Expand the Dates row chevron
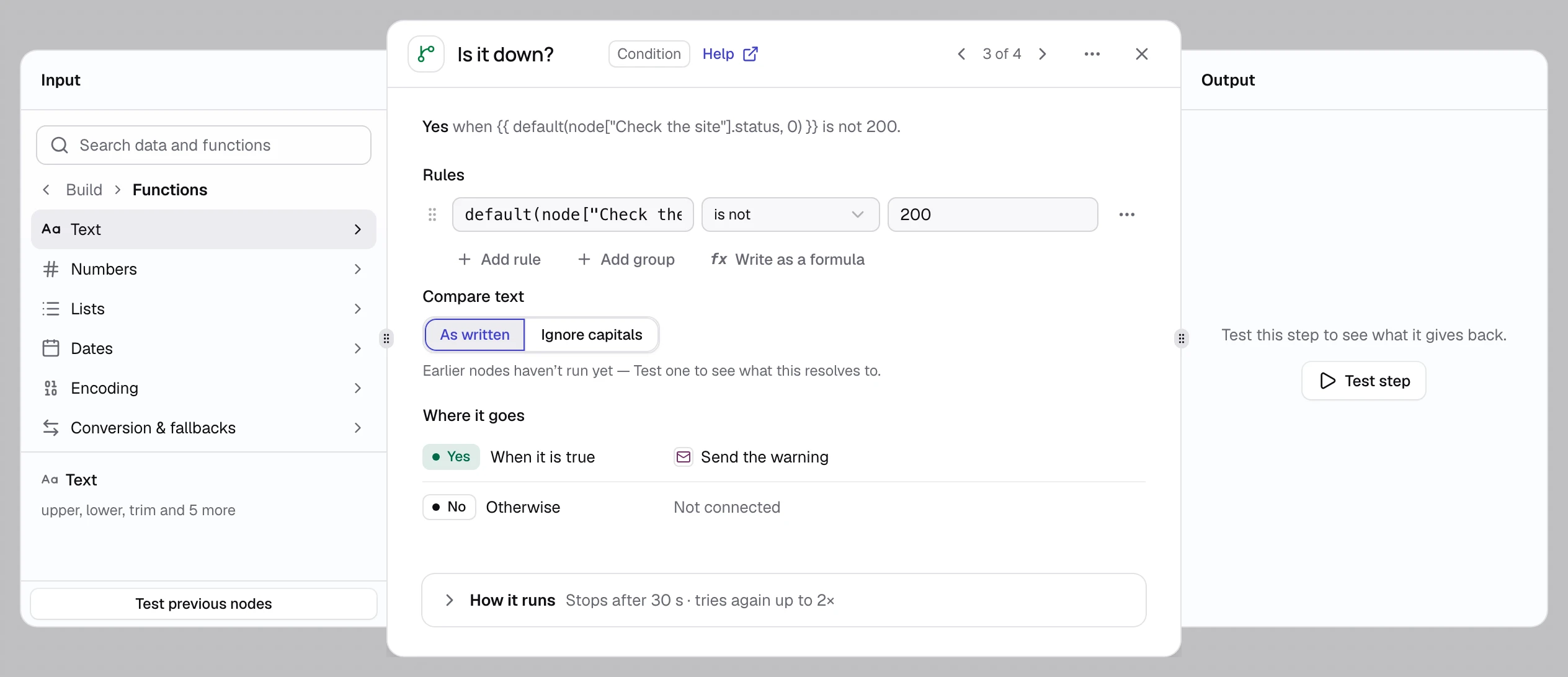 point(358,348)
